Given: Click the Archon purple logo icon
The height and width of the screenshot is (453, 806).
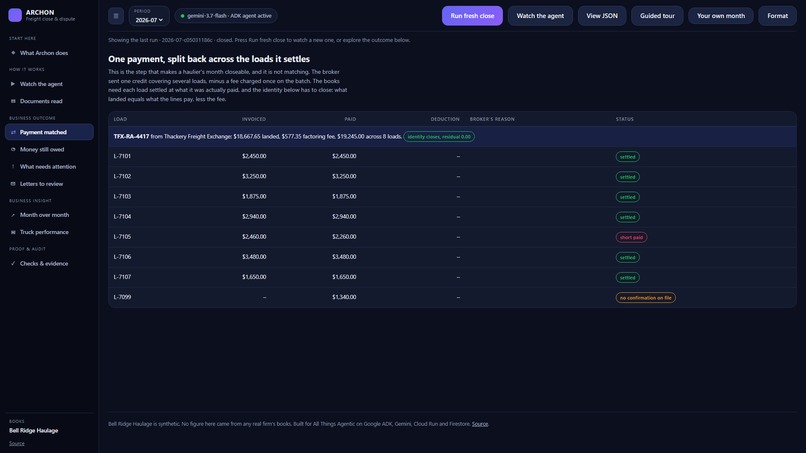Looking at the screenshot, I should pos(15,15).
